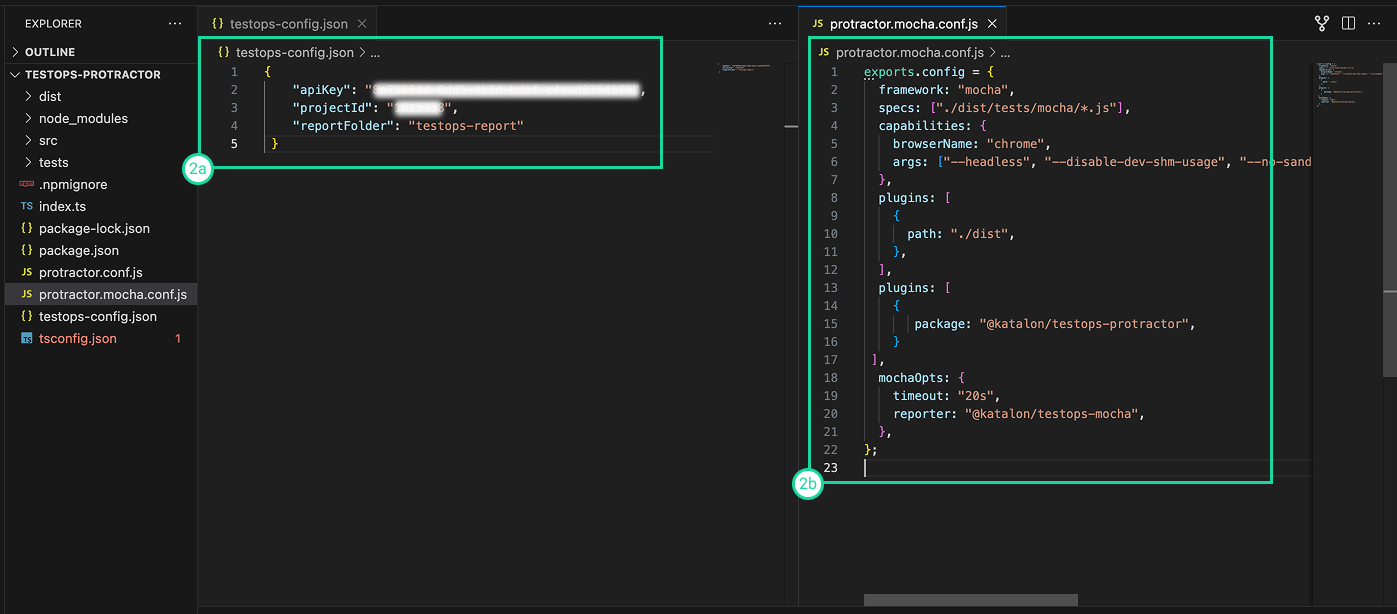The image size is (1397, 614).
Task: Click the minimap of the left editor
Action: click(x=745, y=69)
